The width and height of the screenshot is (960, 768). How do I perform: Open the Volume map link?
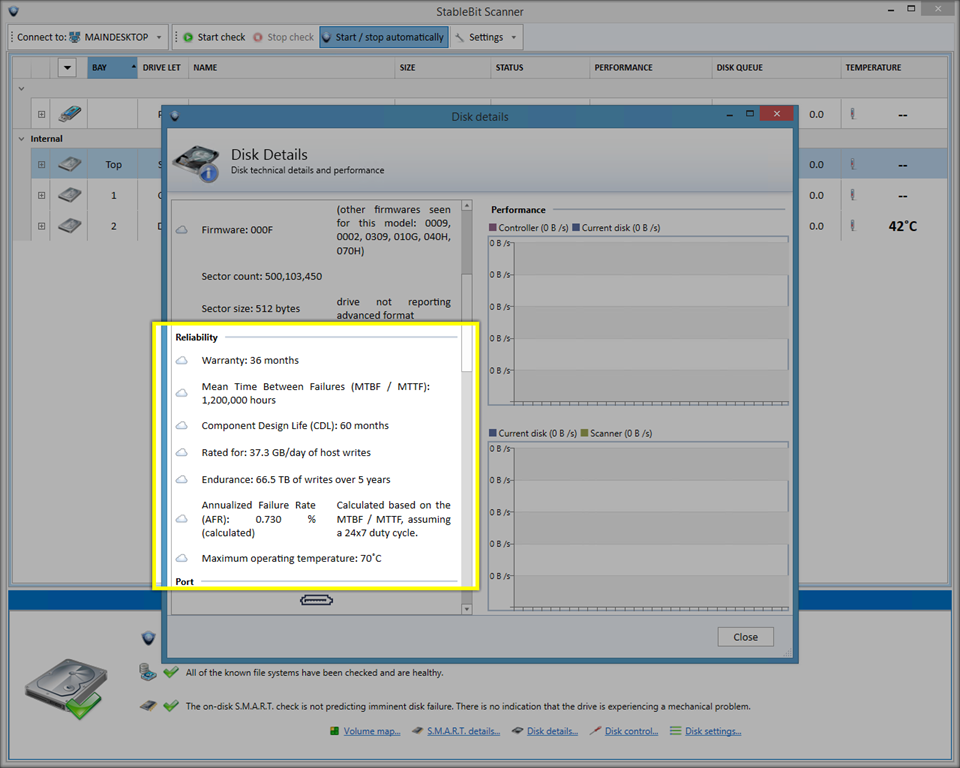tap(372, 731)
